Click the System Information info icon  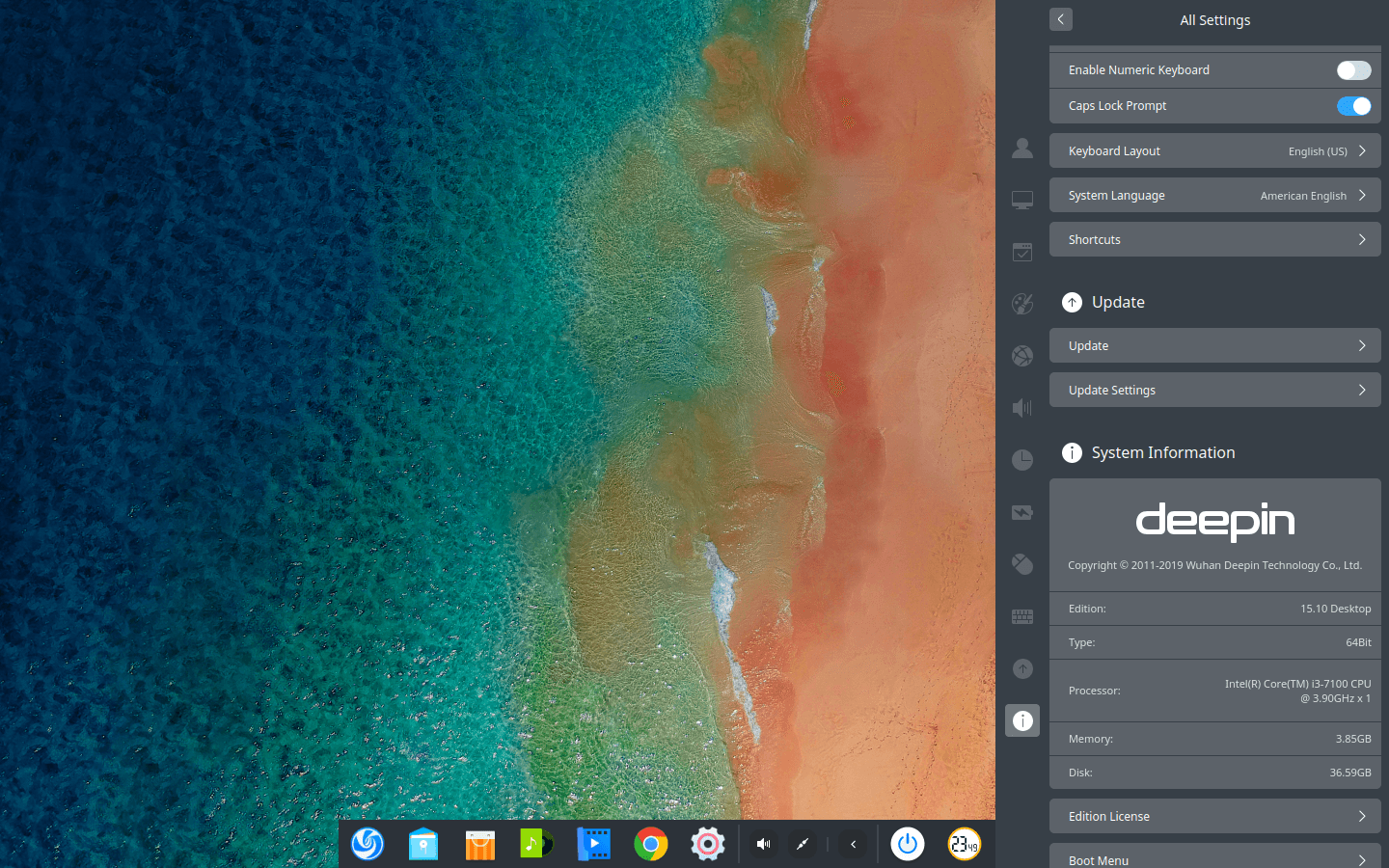point(1022,720)
